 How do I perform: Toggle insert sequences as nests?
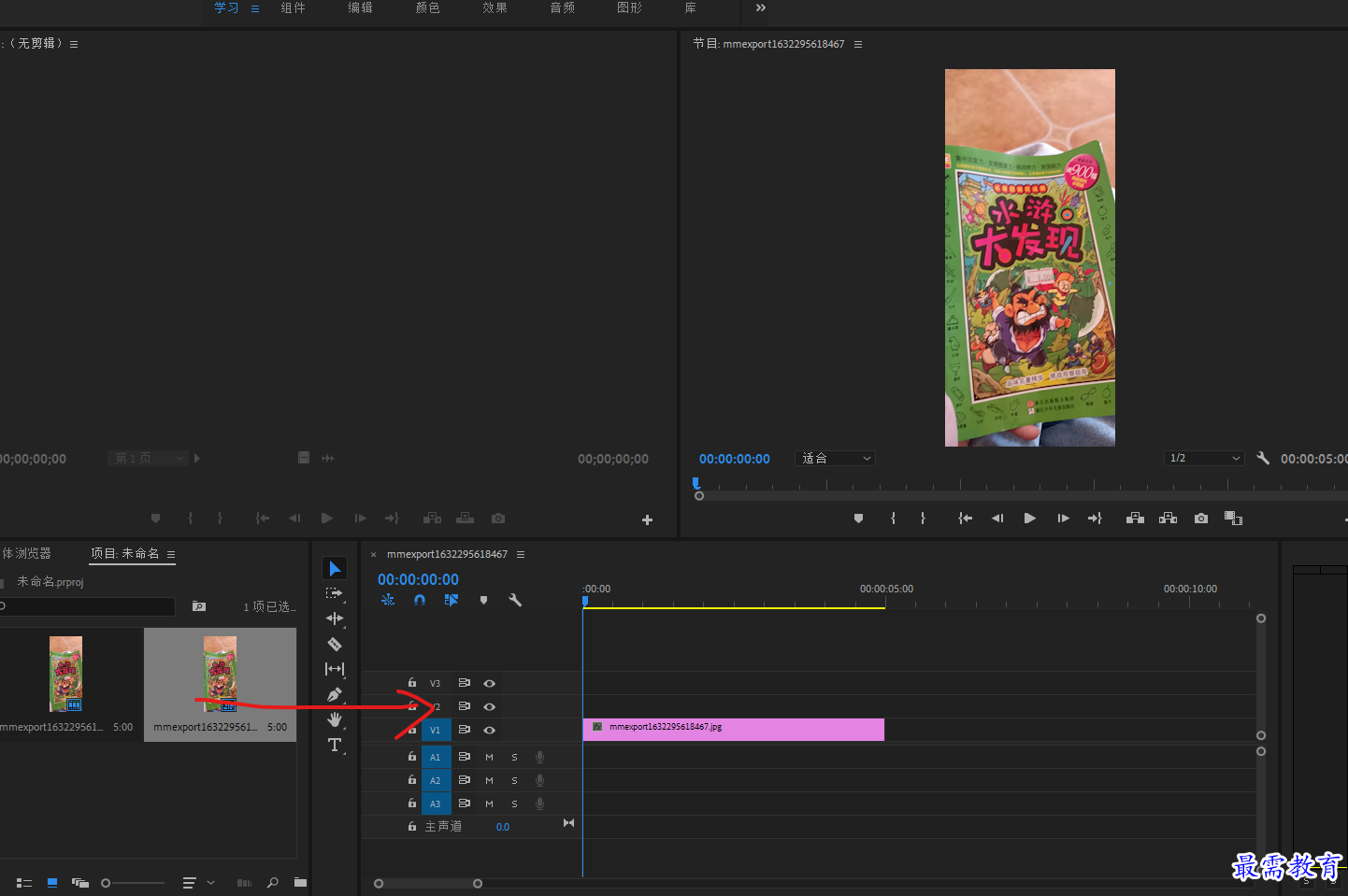pos(388,600)
